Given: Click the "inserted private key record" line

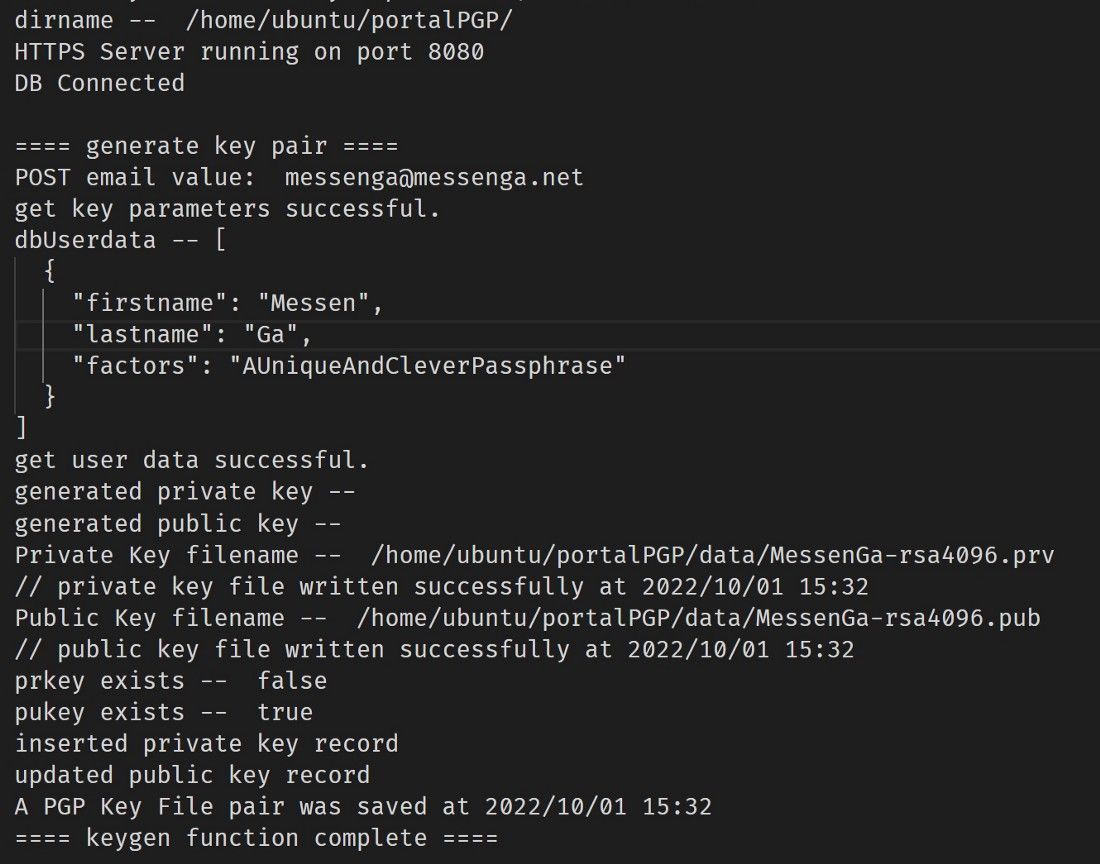Looking at the screenshot, I should click(x=206, y=744).
